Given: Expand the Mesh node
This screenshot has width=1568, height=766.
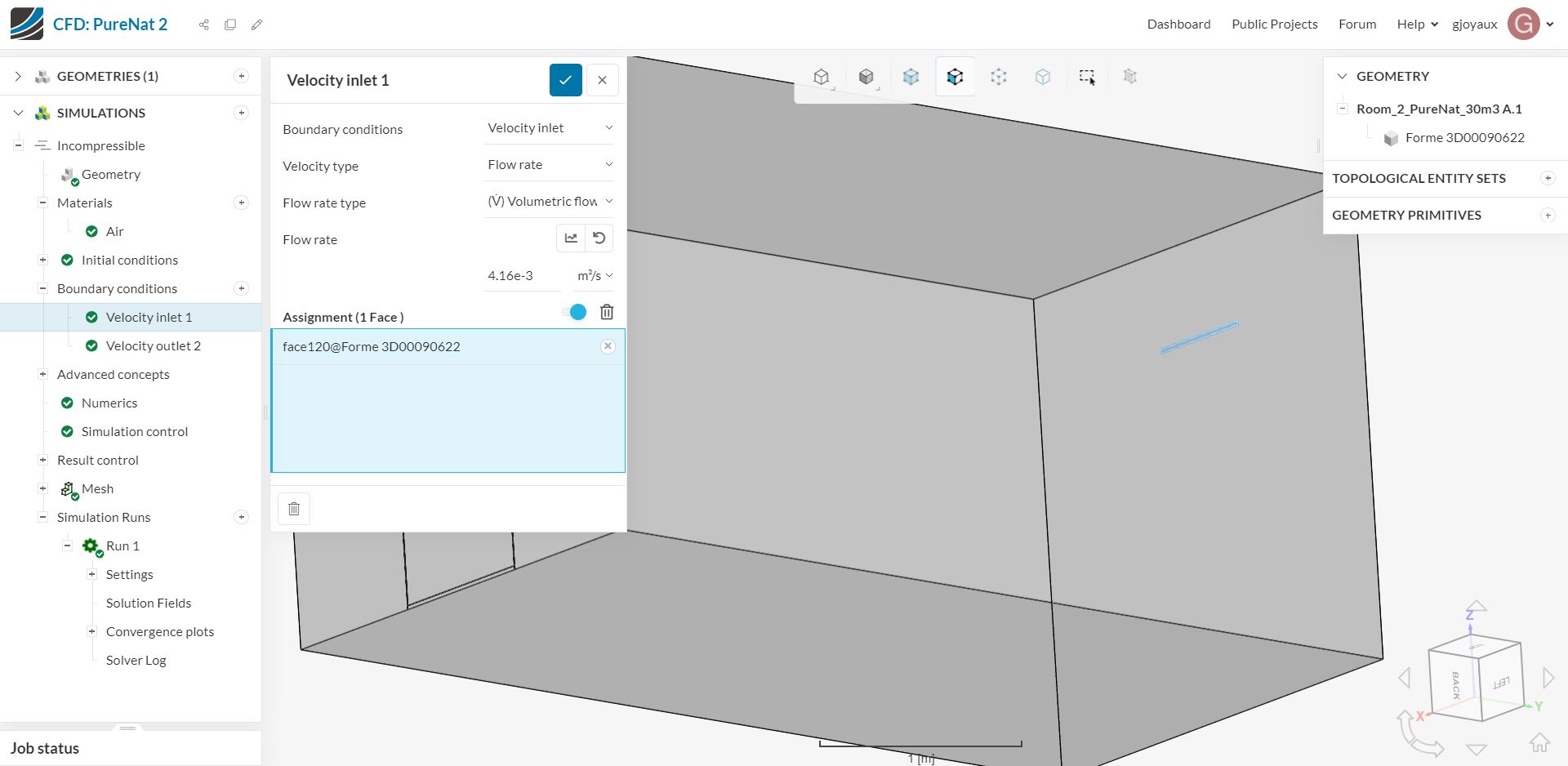Looking at the screenshot, I should (42, 488).
